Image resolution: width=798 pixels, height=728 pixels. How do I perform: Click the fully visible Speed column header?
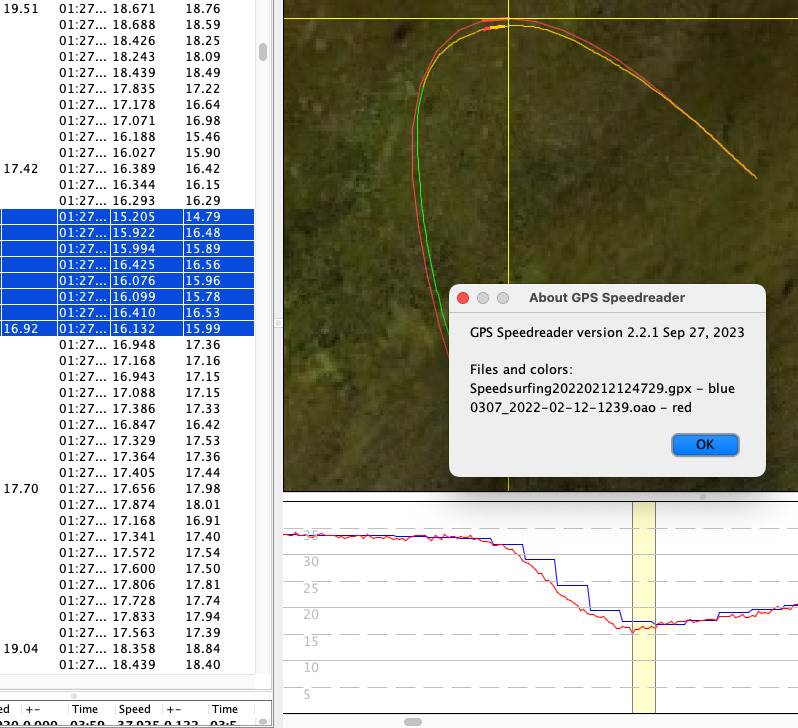134,709
